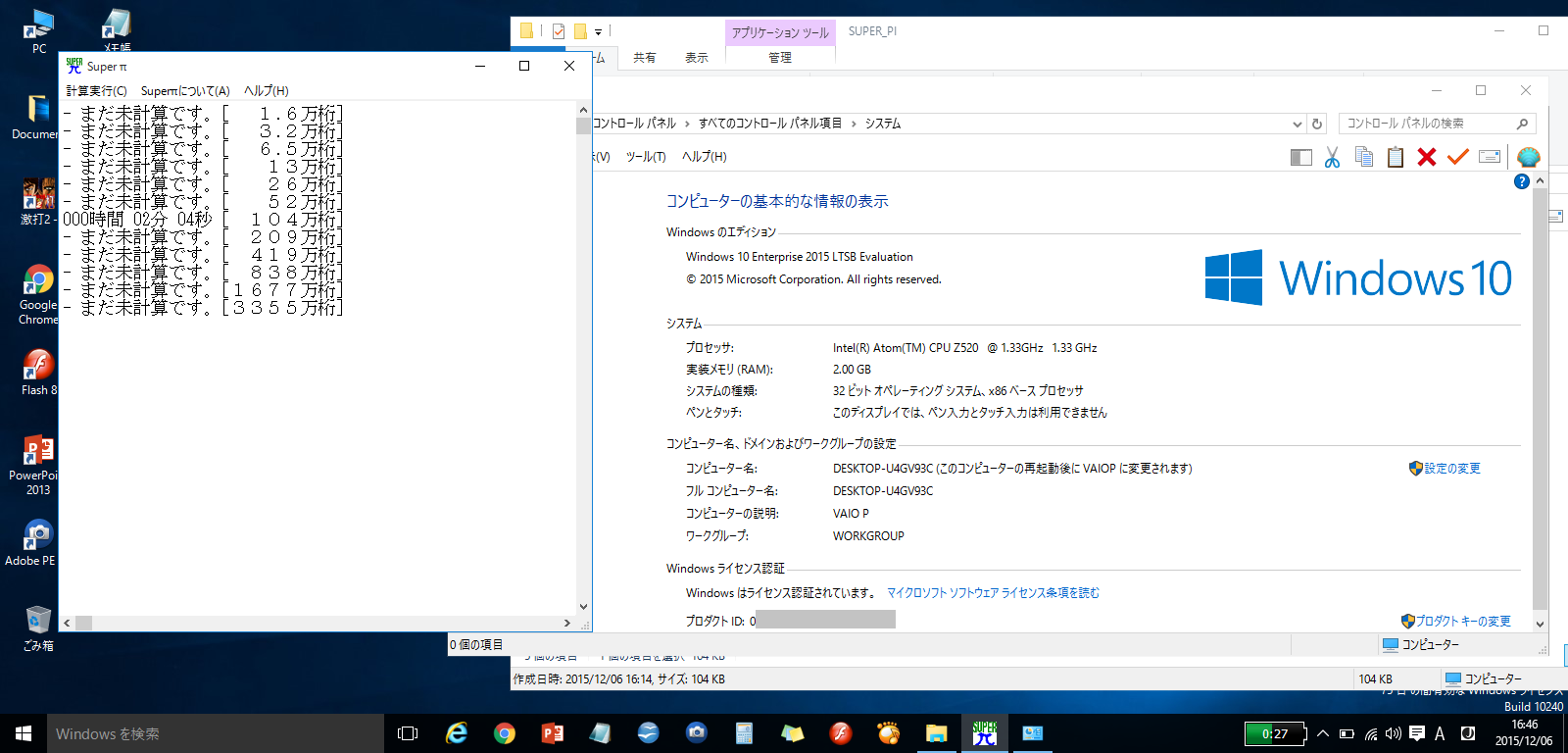Switch to the 共有 ribbon tab

point(645,58)
